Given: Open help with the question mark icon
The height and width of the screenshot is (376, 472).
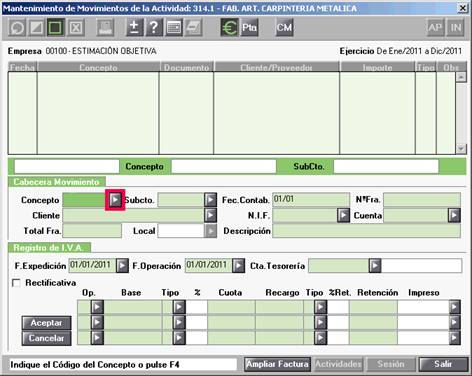Looking at the screenshot, I should tap(154, 27).
